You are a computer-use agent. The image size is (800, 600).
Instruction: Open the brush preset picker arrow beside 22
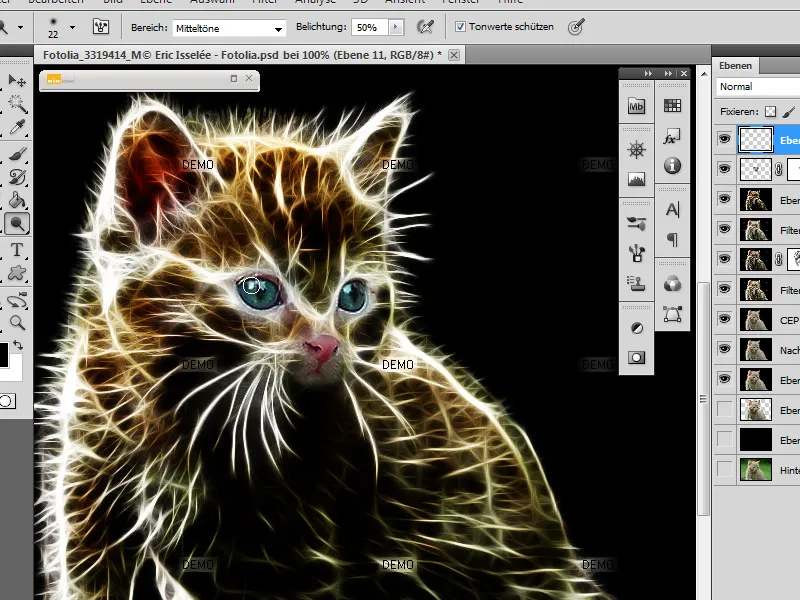(72, 28)
